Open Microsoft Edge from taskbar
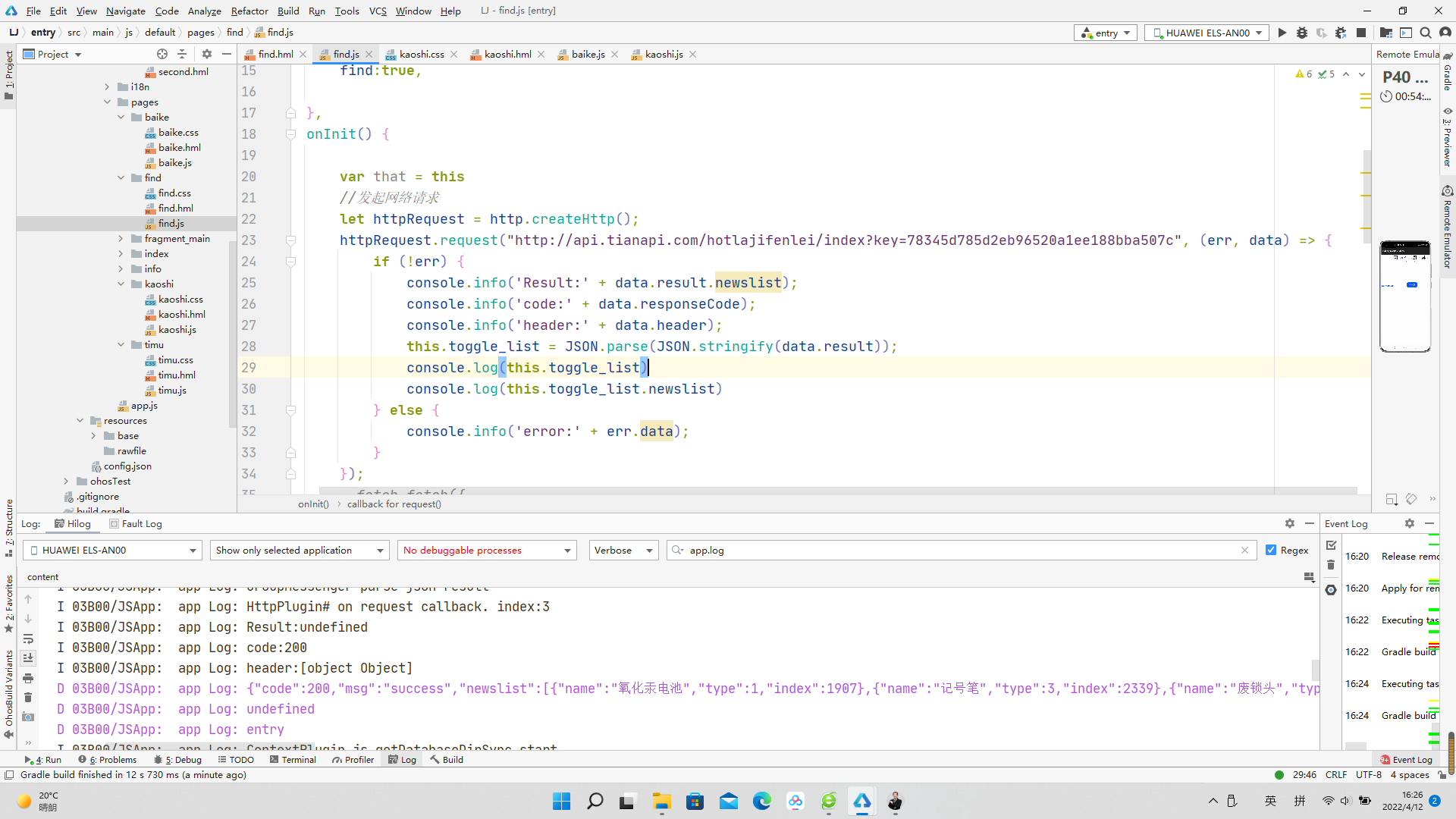Screen dimensions: 1456x819 pyautogui.click(x=761, y=801)
